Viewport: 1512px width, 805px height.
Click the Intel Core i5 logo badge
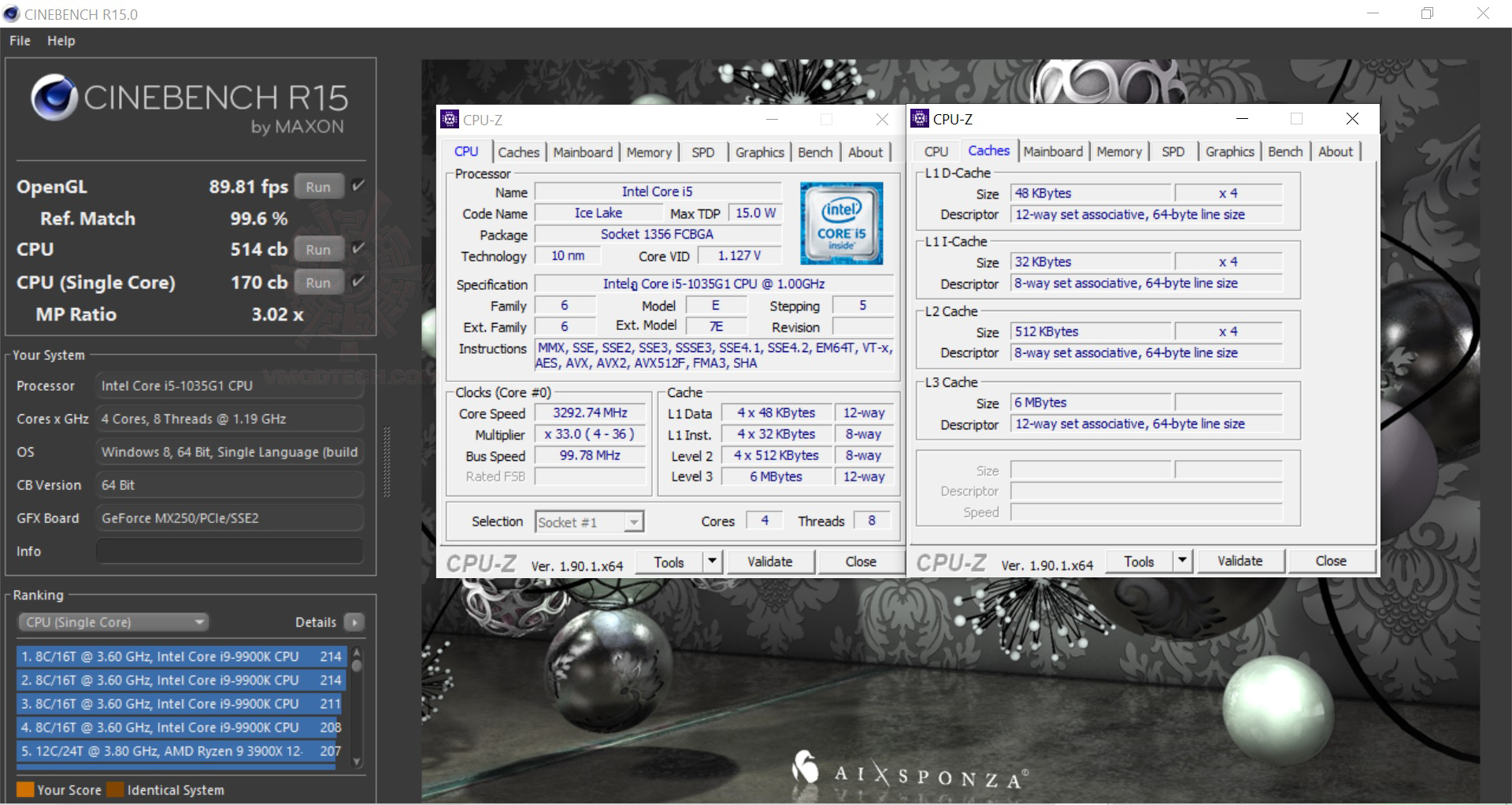[841, 224]
